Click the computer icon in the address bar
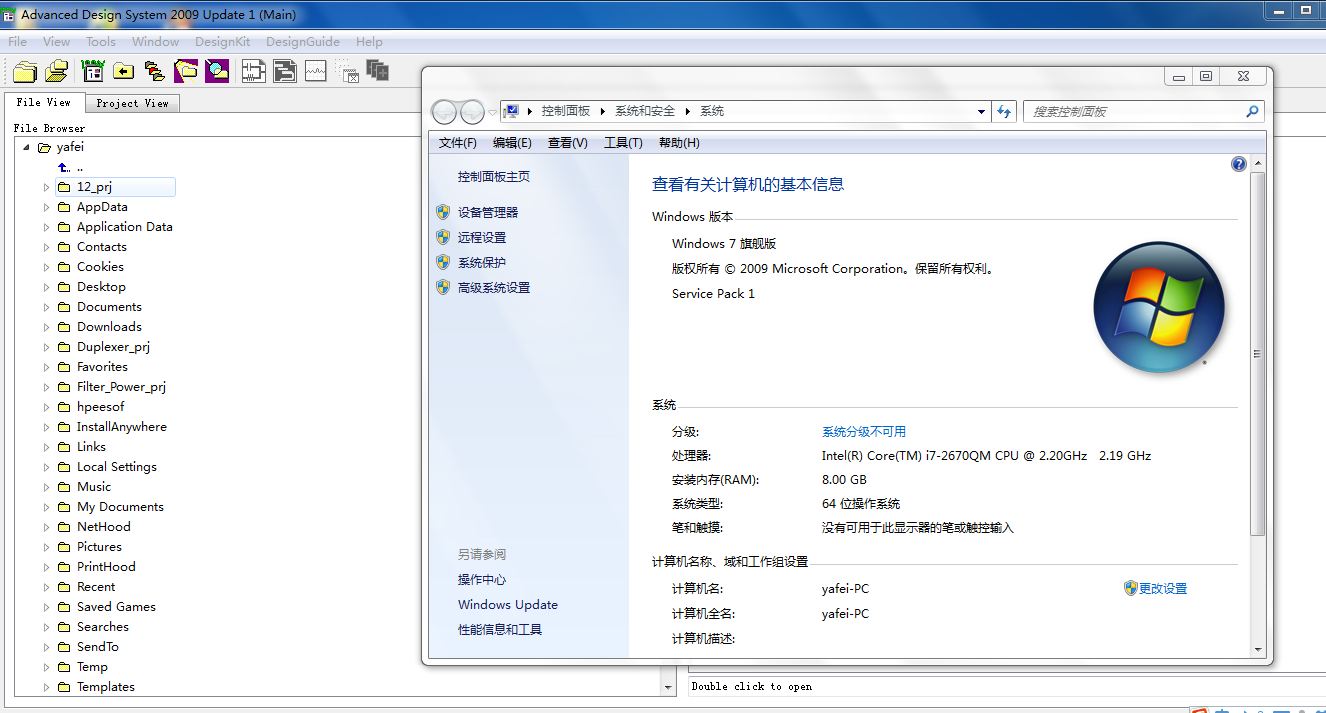This screenshot has height=713, width=1326. [x=511, y=111]
